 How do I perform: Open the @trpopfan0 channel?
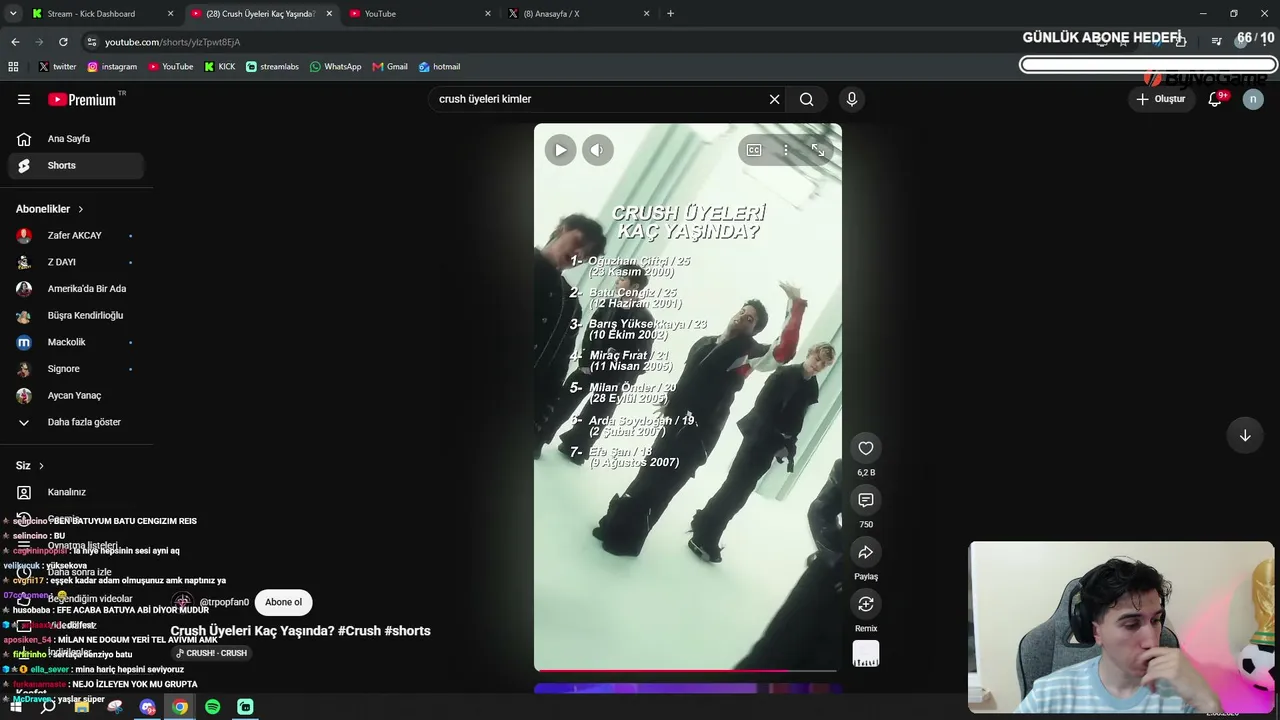coord(224,602)
